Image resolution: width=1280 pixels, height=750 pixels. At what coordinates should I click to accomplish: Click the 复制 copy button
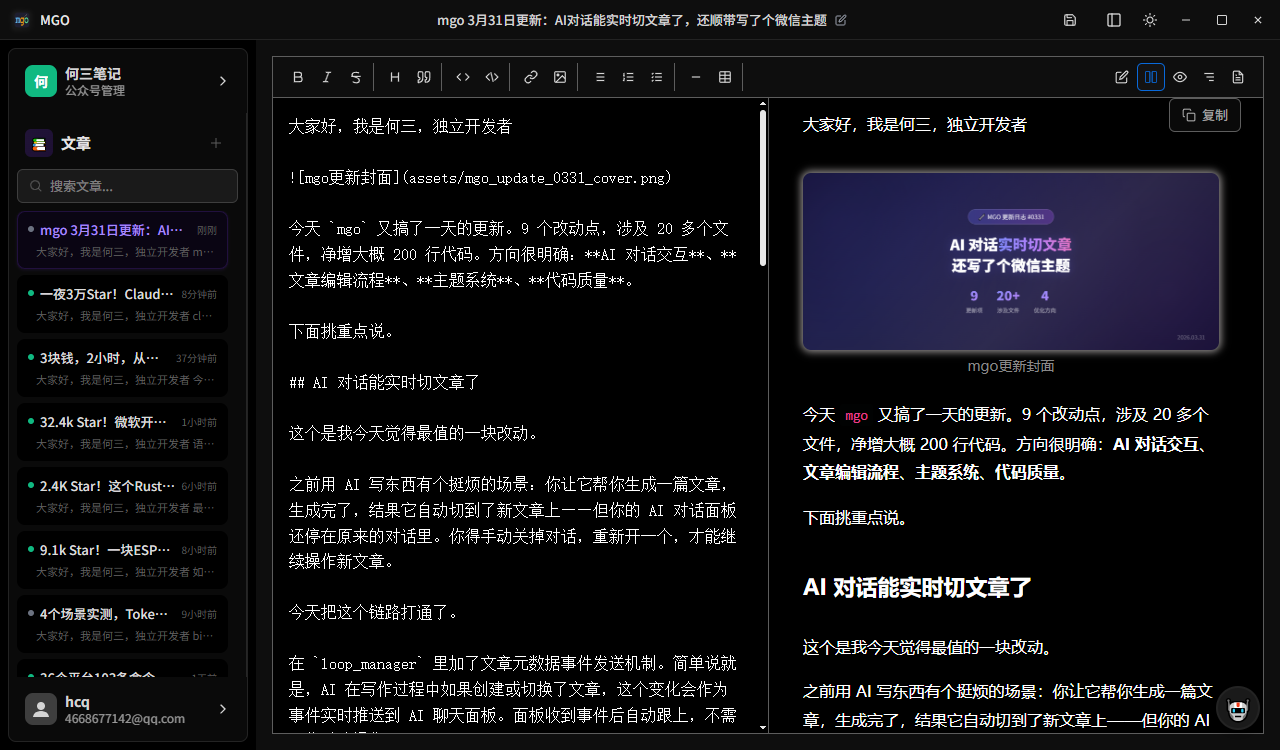1205,115
